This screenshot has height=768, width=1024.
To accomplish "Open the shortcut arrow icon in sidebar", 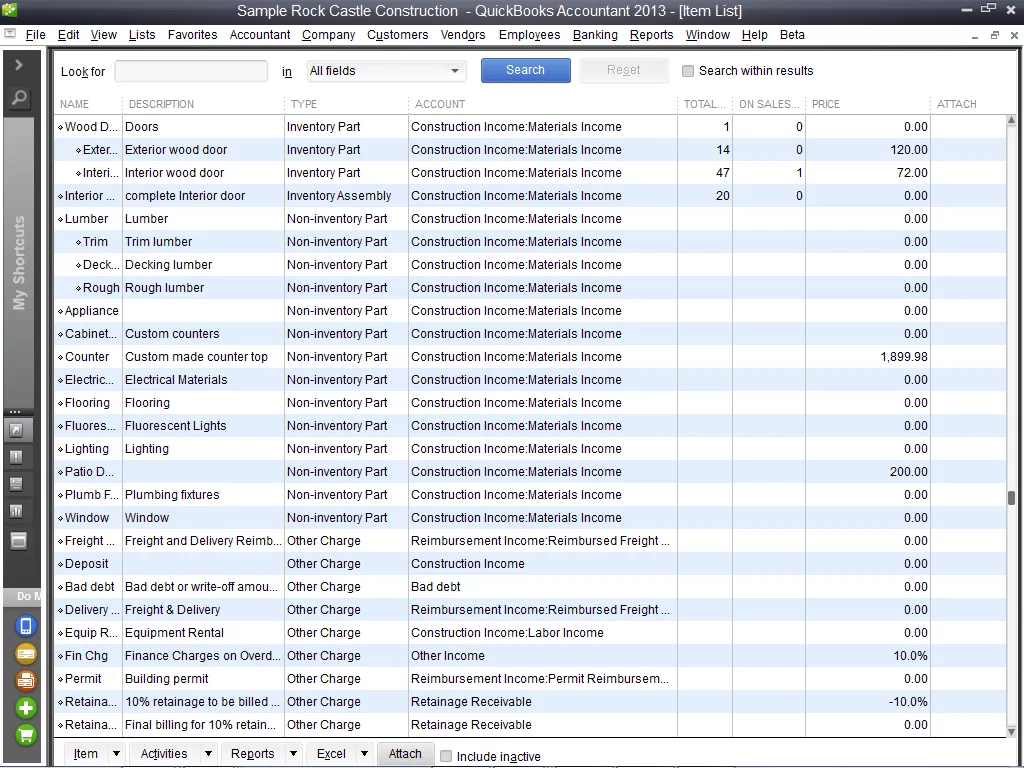I will point(18,431).
